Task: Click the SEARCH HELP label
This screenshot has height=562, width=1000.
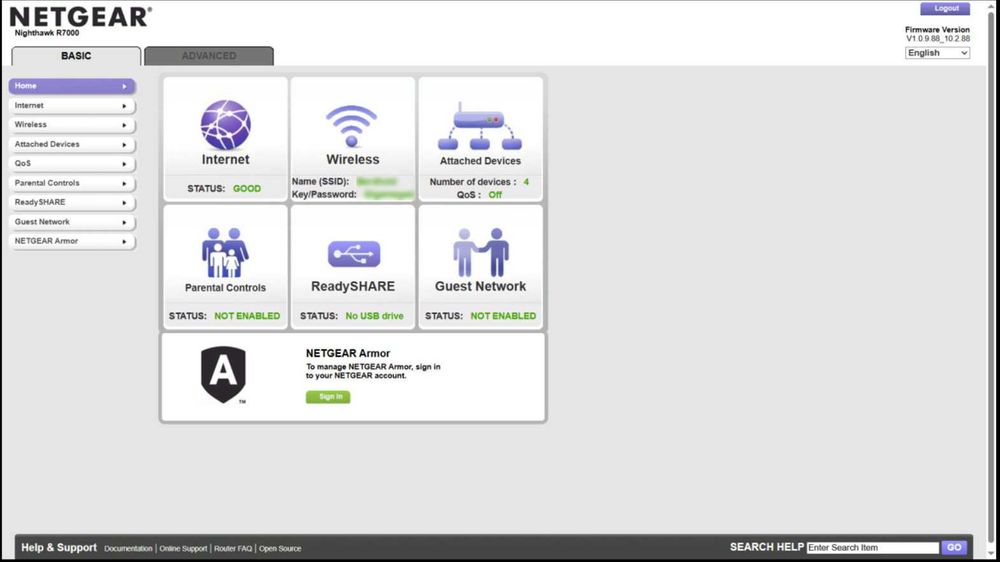Action: coord(767,547)
